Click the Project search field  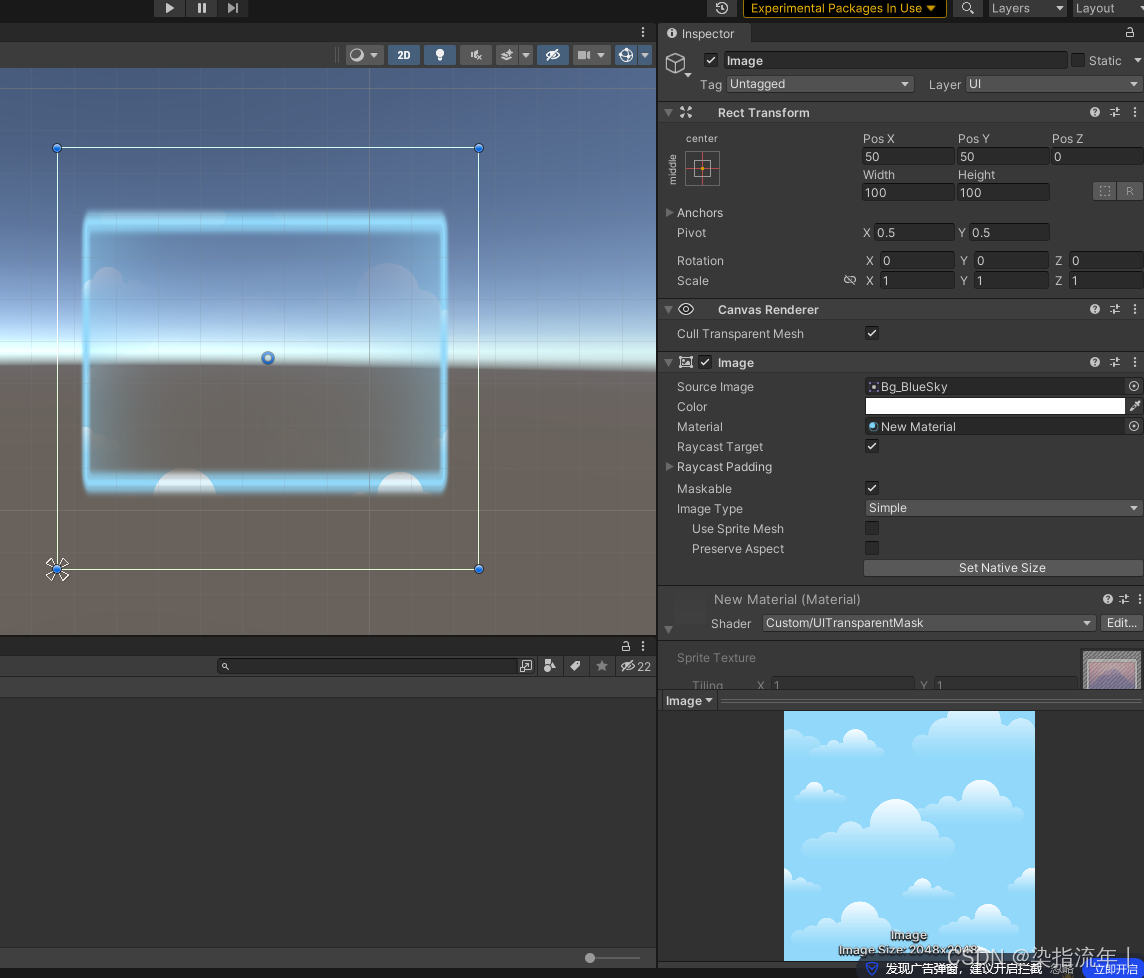tap(367, 666)
